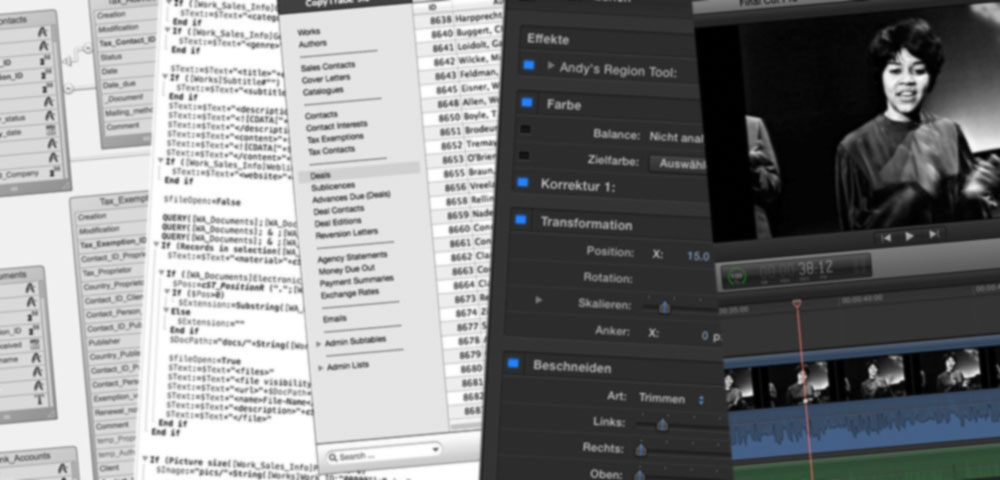The height and width of the screenshot is (480, 1000).
Task: Select the Deals sidebar entry
Action: [359, 173]
